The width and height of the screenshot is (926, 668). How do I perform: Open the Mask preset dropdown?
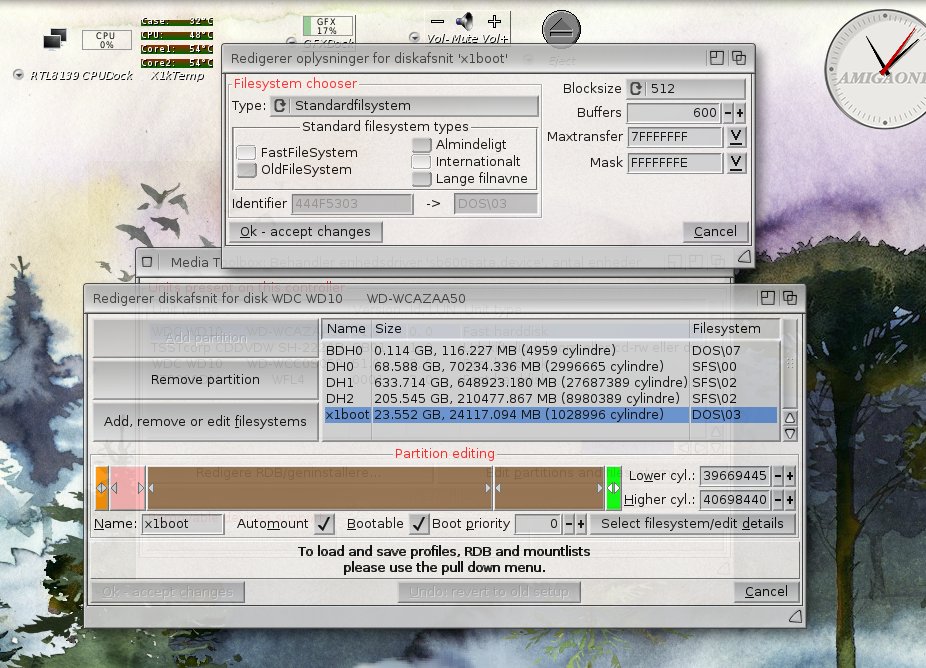tap(735, 162)
